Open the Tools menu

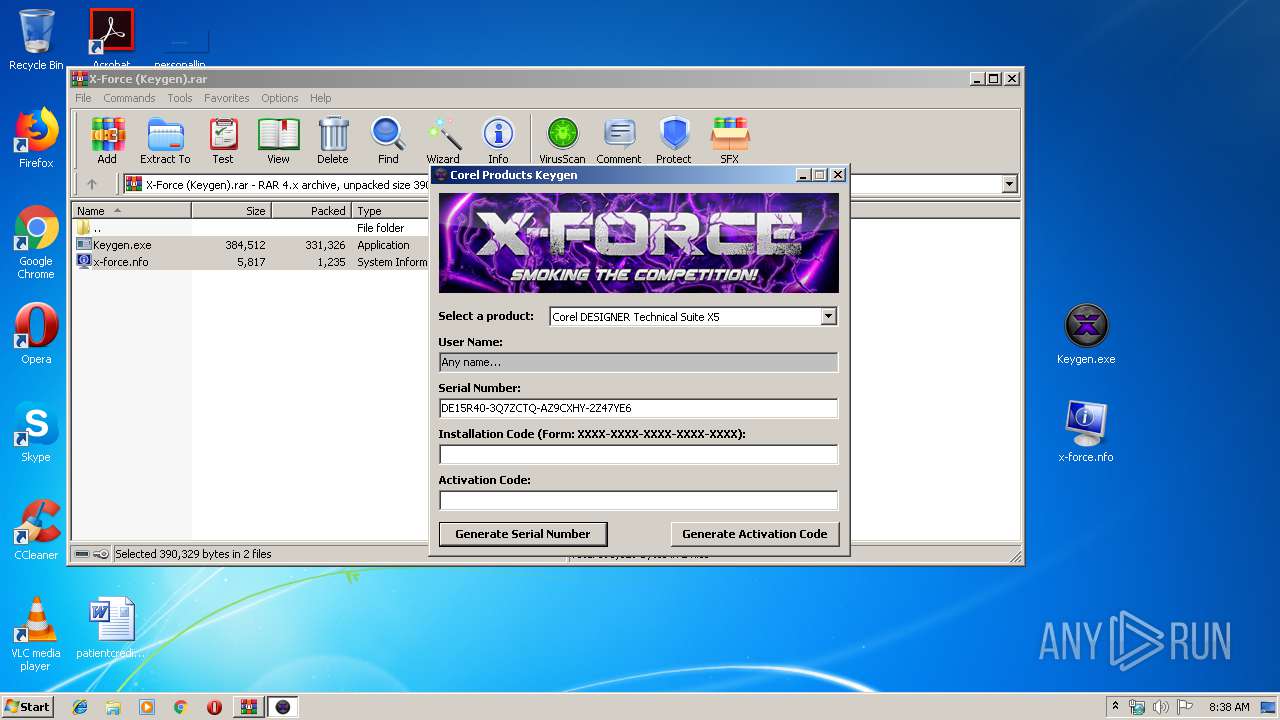click(180, 98)
